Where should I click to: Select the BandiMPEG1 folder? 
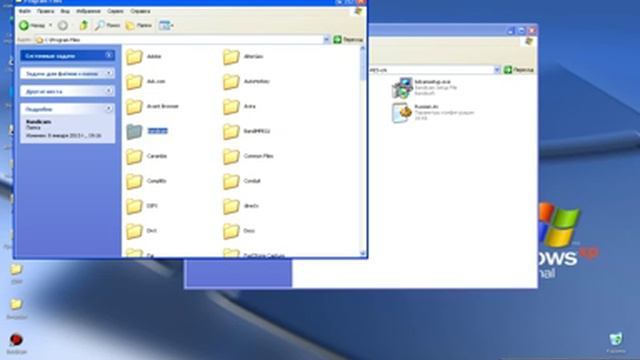(x=247, y=131)
